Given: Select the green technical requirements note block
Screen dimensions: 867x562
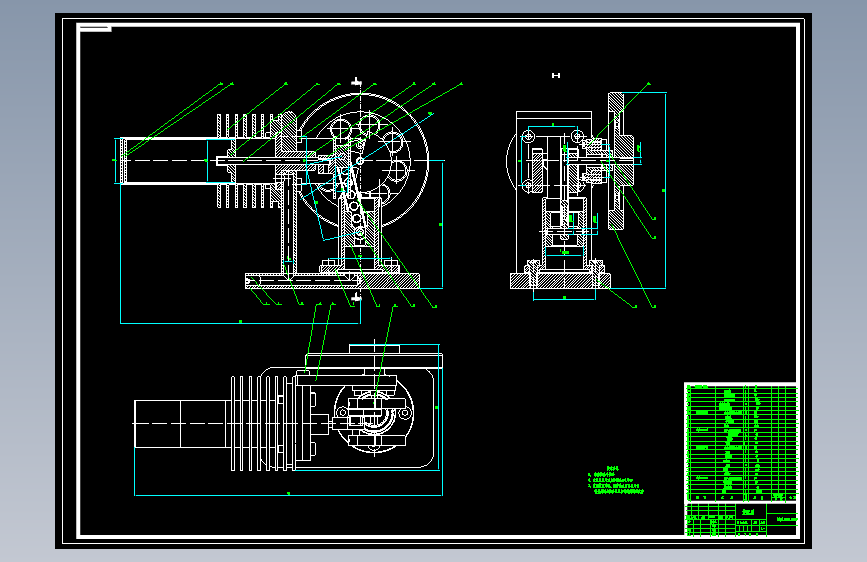Looking at the screenshot, I should [615, 481].
